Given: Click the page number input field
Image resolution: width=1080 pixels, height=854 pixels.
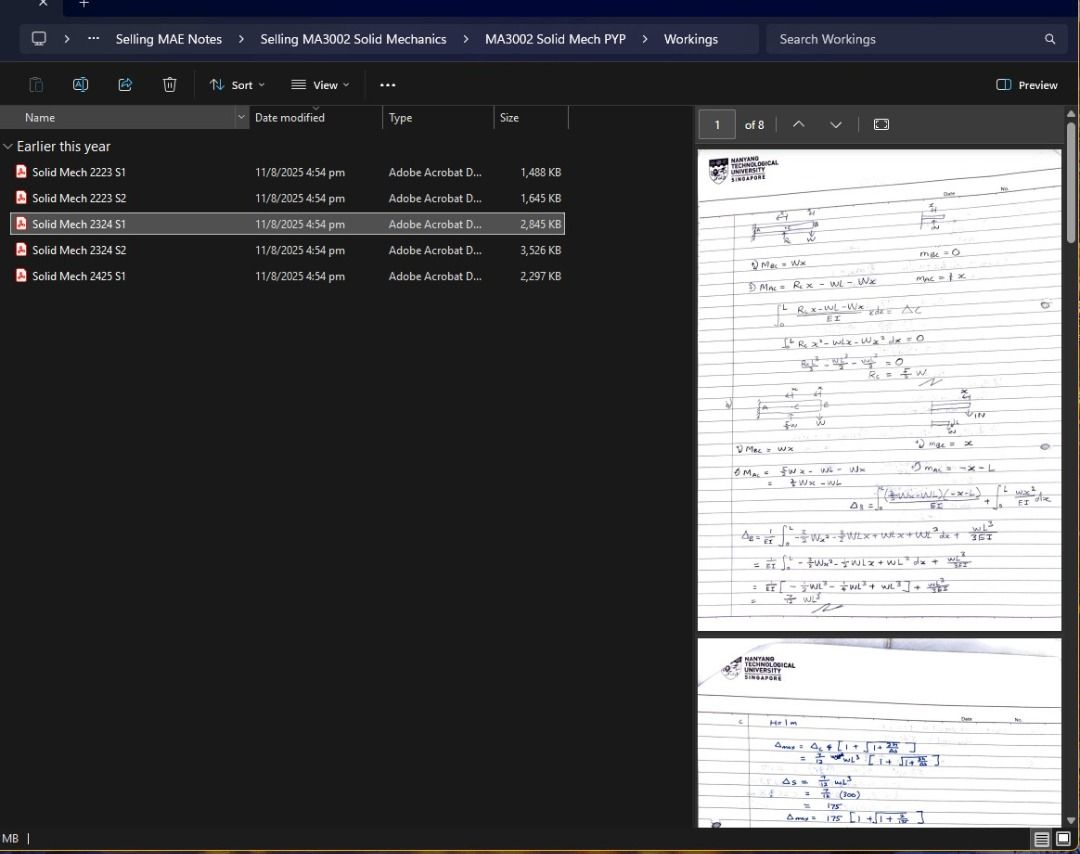Looking at the screenshot, I should [x=716, y=124].
